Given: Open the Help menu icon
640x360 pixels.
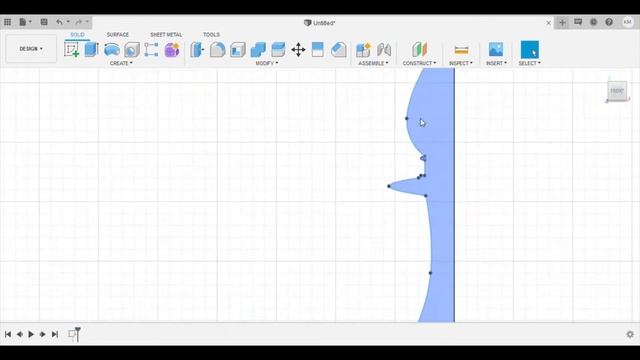Looking at the screenshot, I should coord(609,22).
